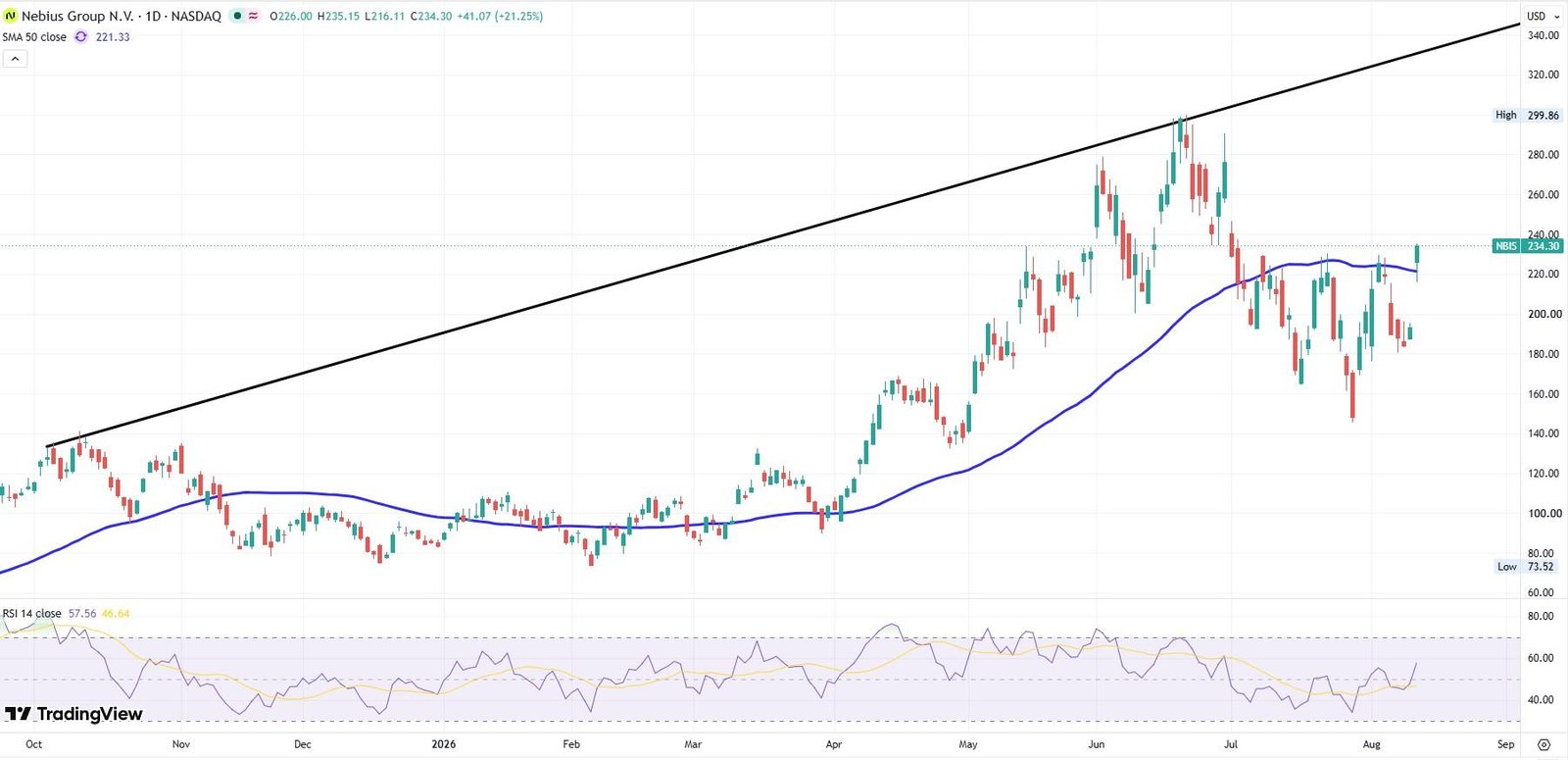Screen dimensions: 1568x760
Task: Click the 220.00 price scale label
Action: pos(1543,275)
